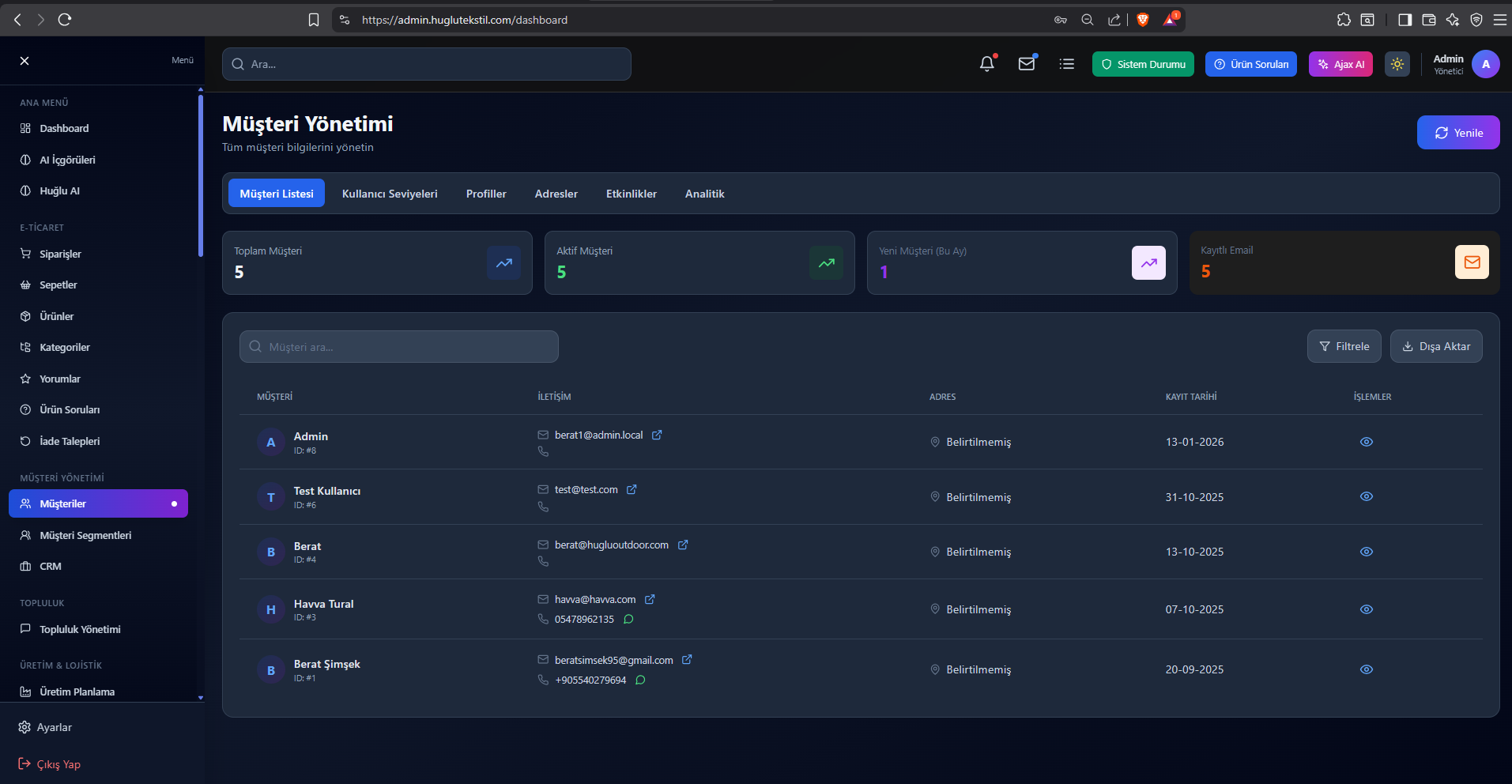
Task: Open Siparişler in the sidebar menu
Action: coord(60,254)
